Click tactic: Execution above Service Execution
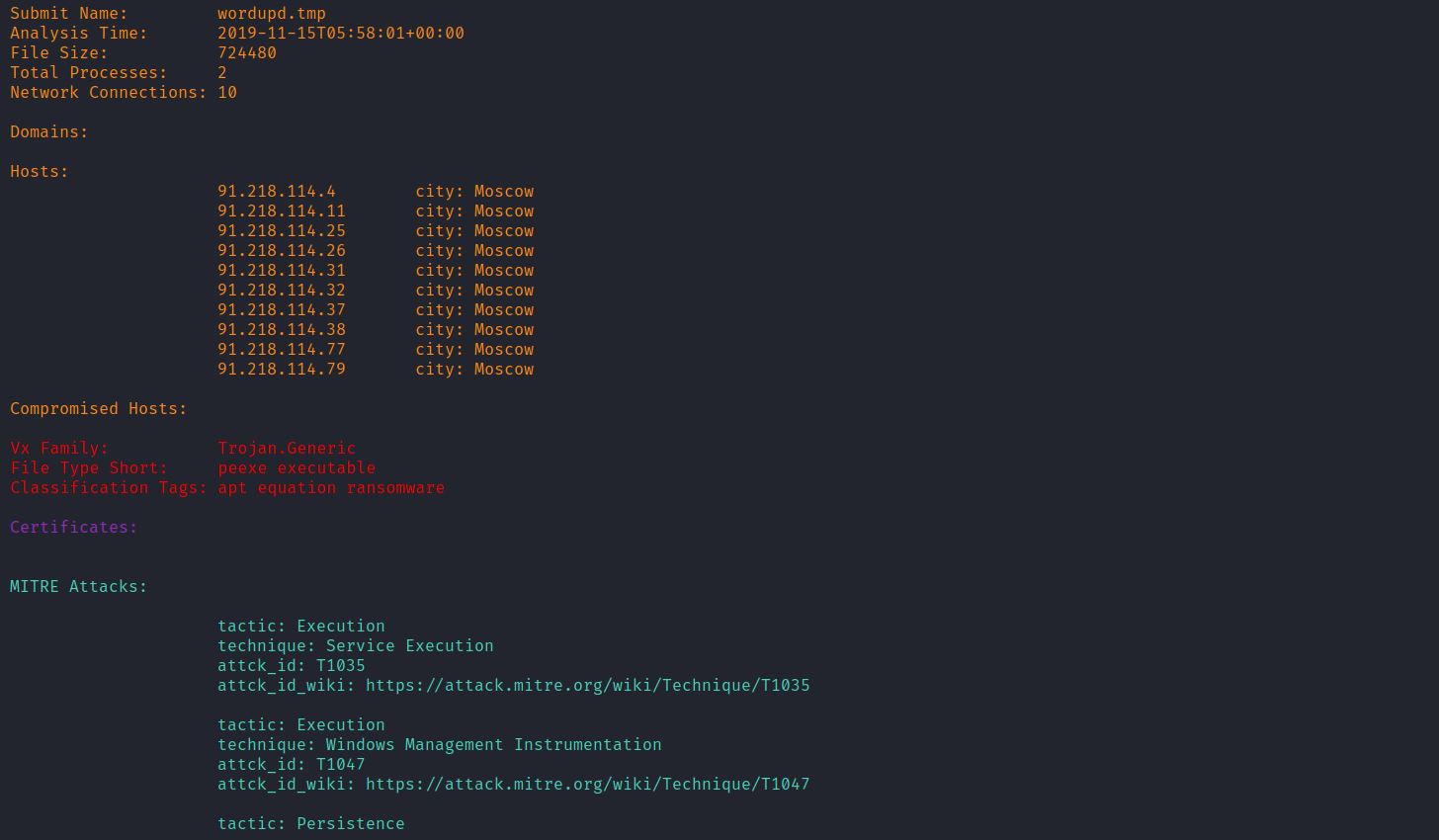The height and width of the screenshot is (840, 1439). click(x=301, y=627)
